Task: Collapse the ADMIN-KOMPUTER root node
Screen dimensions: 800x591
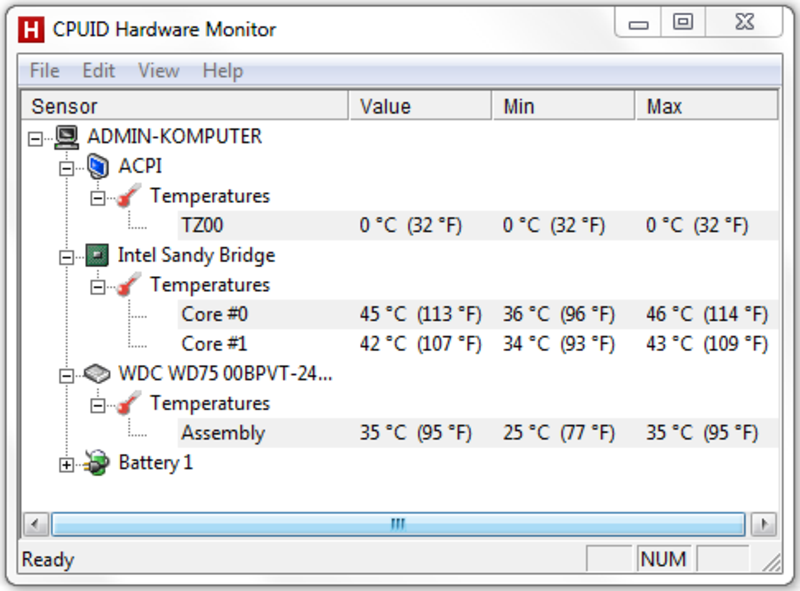Action: 35,138
